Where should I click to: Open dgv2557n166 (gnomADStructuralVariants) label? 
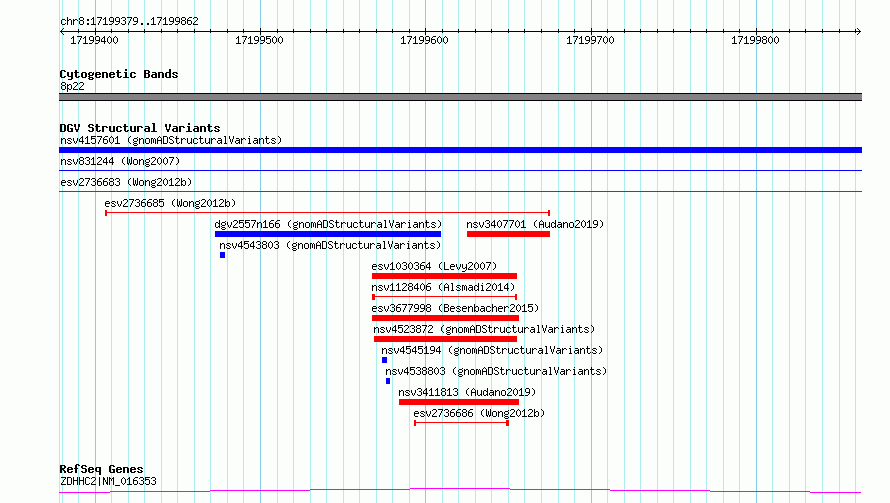[328, 224]
